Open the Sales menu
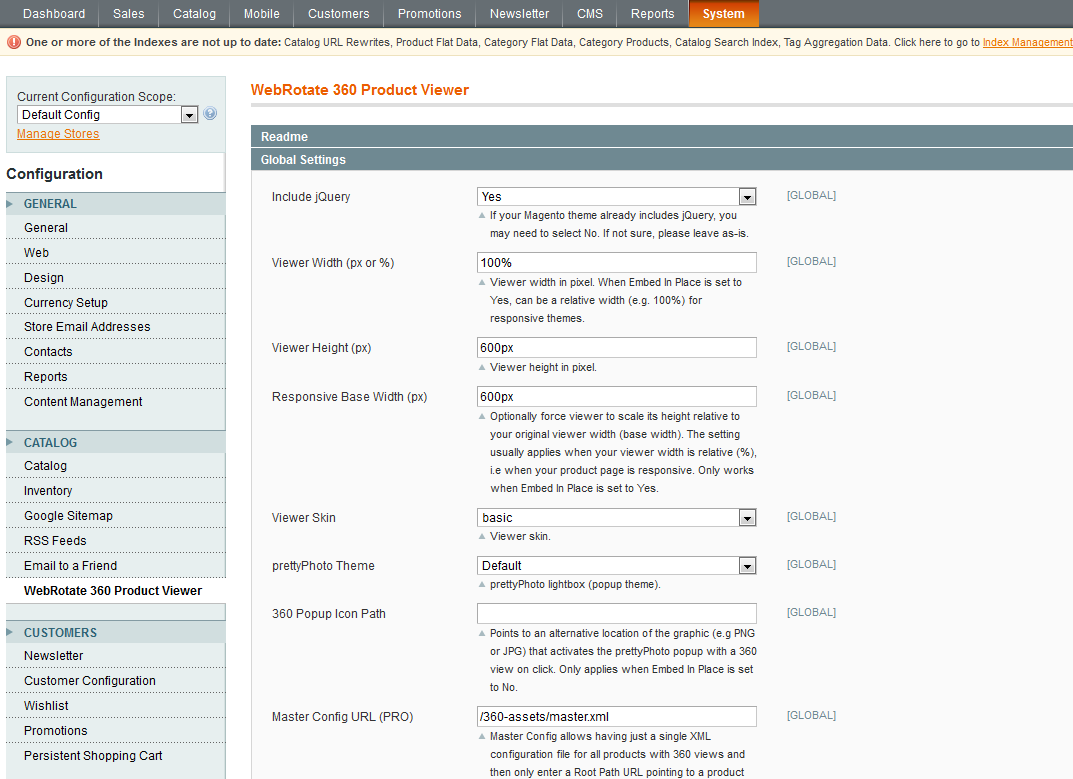Image resolution: width=1073 pixels, height=779 pixels. (129, 14)
